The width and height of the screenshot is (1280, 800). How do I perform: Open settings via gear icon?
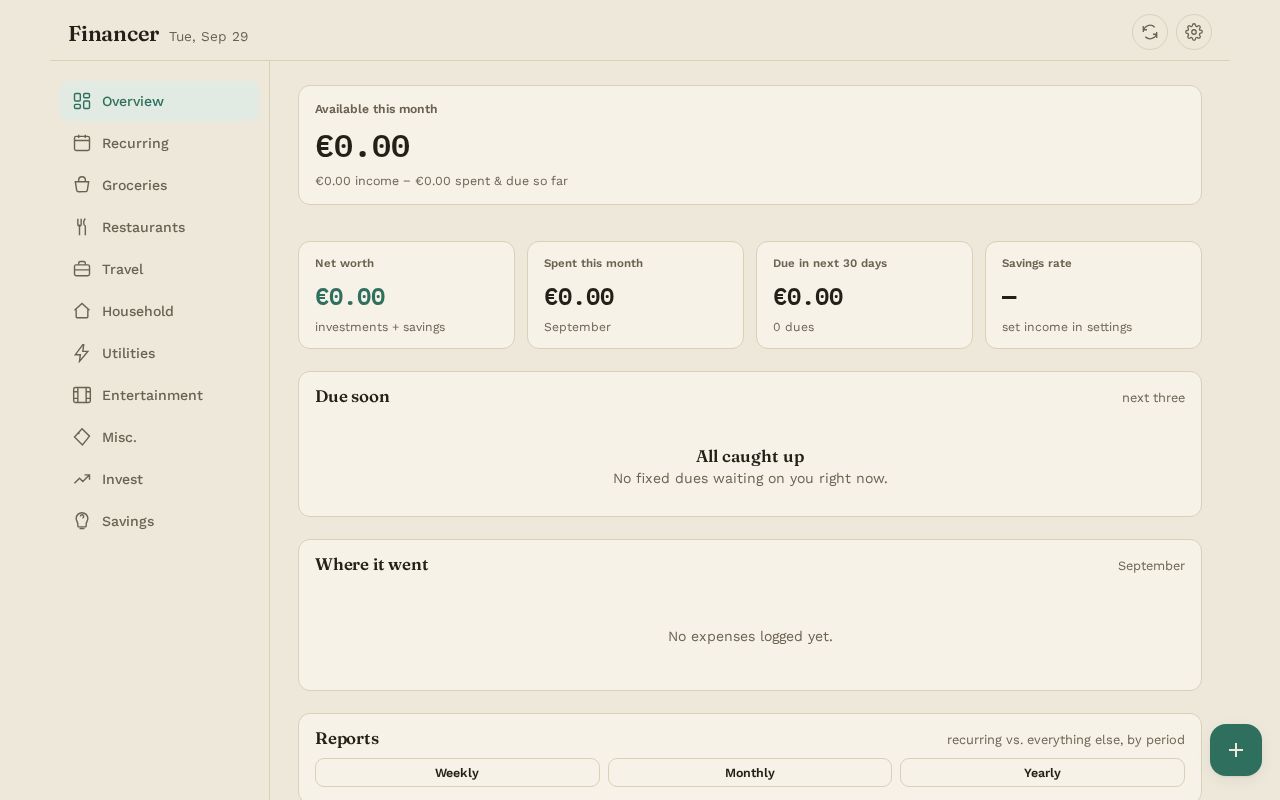pos(1194,32)
